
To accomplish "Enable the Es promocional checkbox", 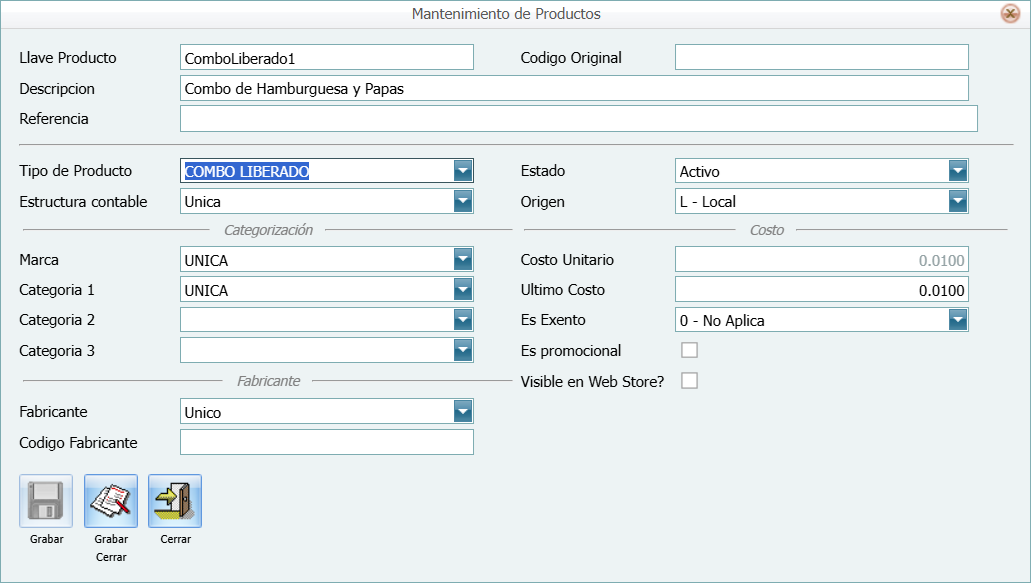I will click(x=689, y=350).
